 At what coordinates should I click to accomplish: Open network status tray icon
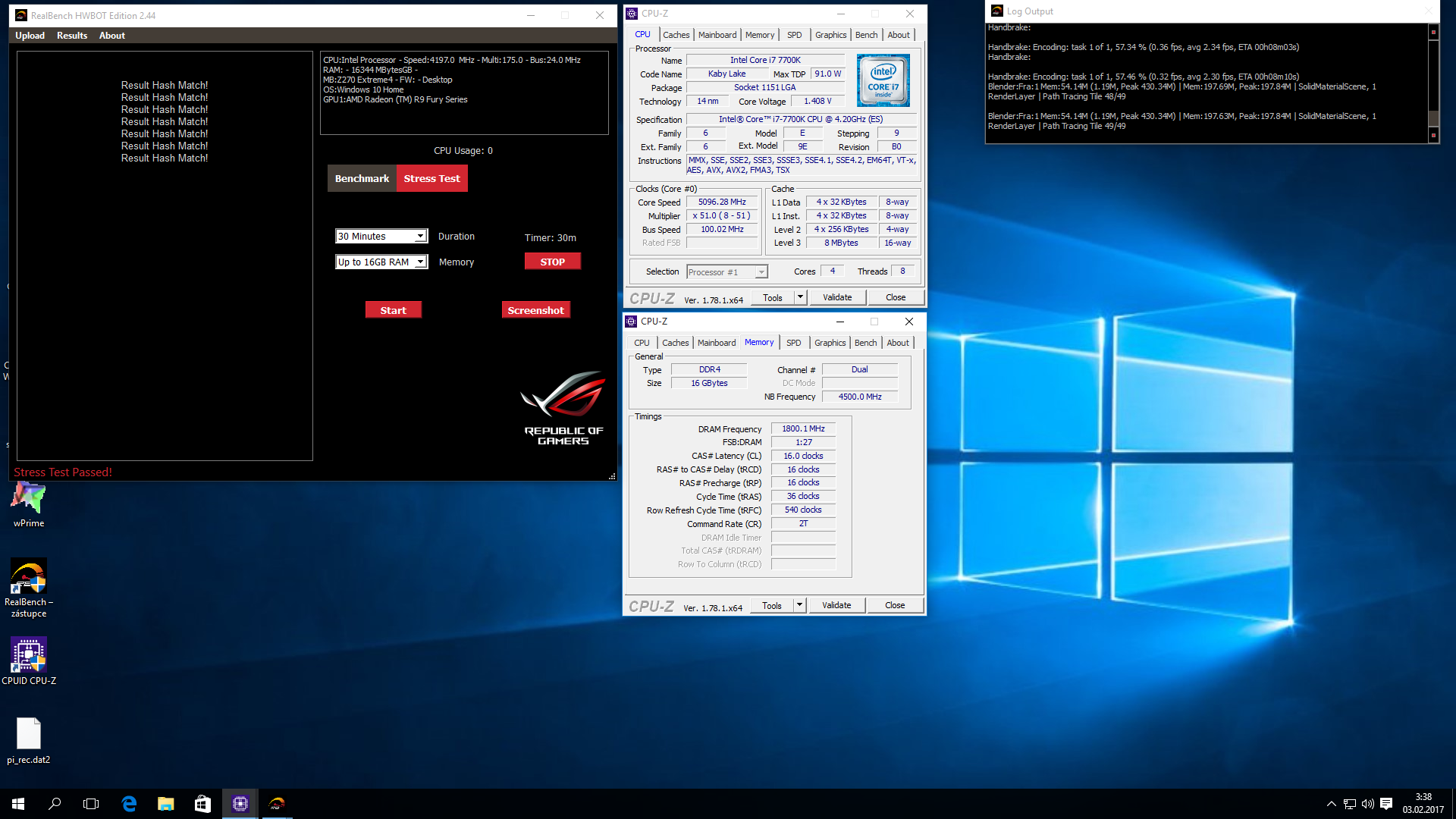coord(1350,804)
